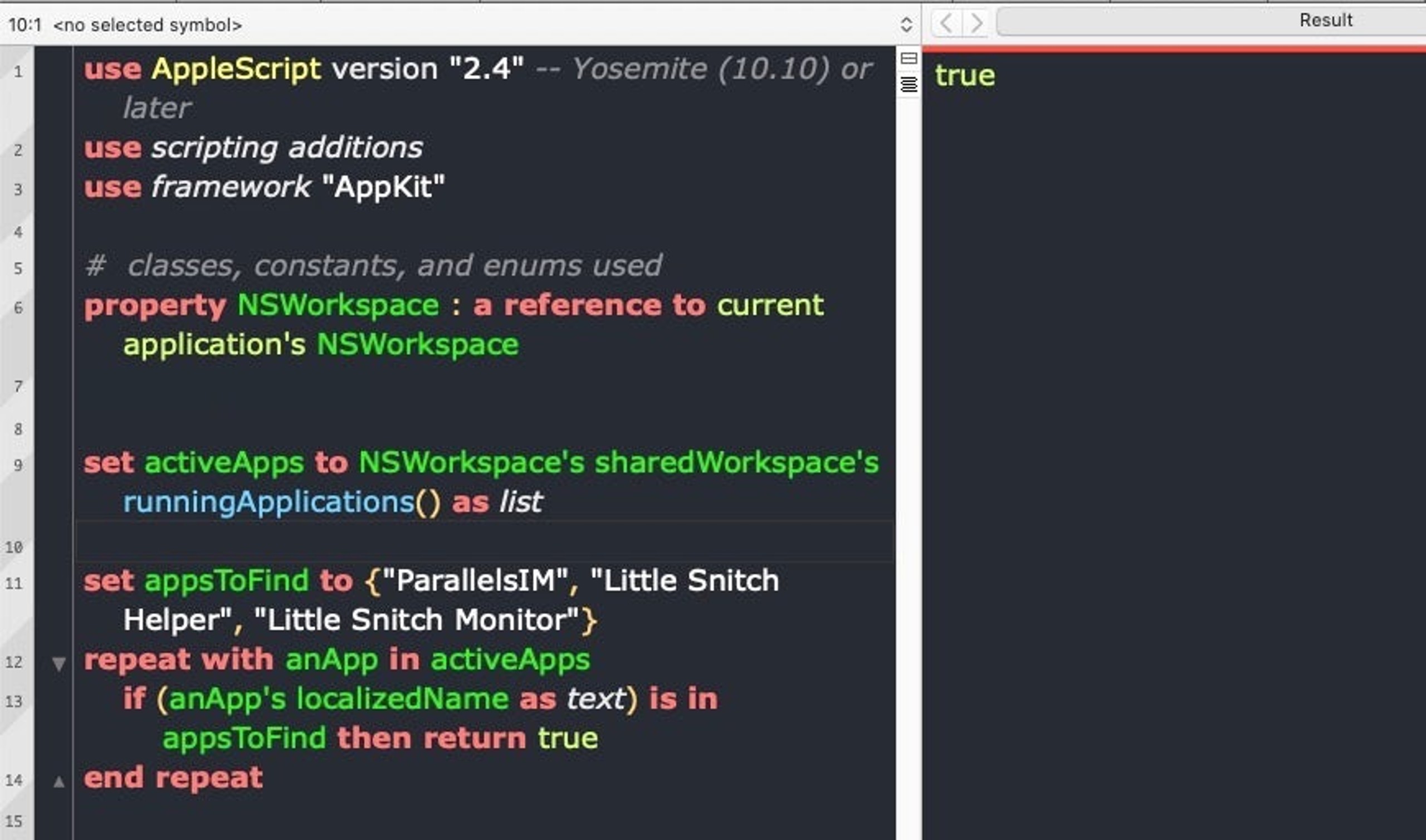The image size is (1426, 840).
Task: Click the forward arrow in result pane
Action: pyautogui.click(x=975, y=24)
